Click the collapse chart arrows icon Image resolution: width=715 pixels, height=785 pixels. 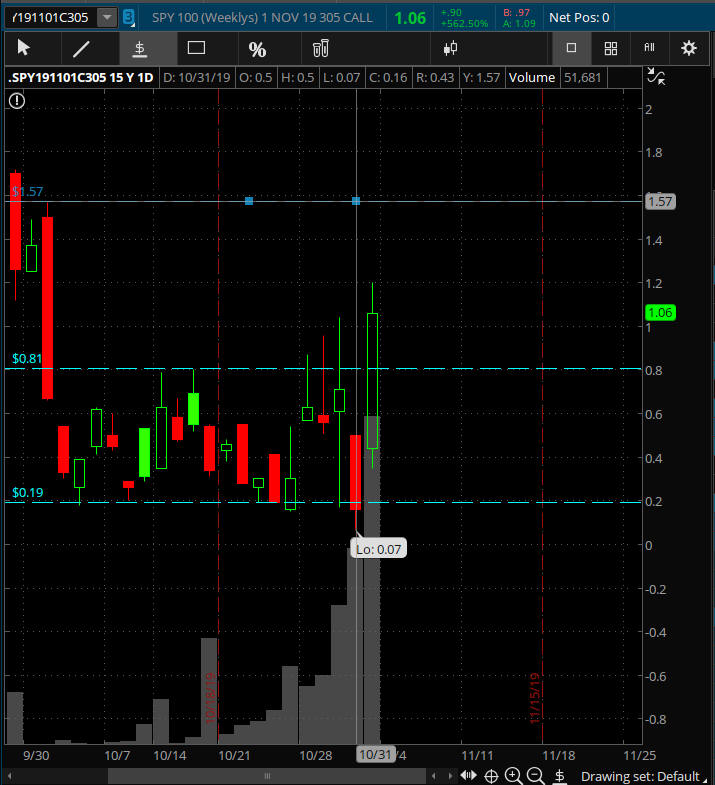[x=656, y=77]
